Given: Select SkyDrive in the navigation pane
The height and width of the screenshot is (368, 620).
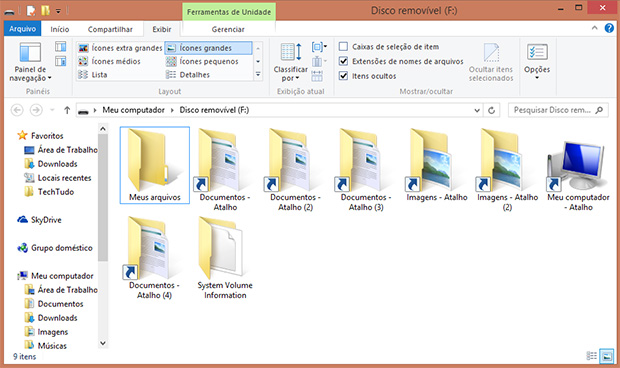Looking at the screenshot, I should (x=39, y=220).
